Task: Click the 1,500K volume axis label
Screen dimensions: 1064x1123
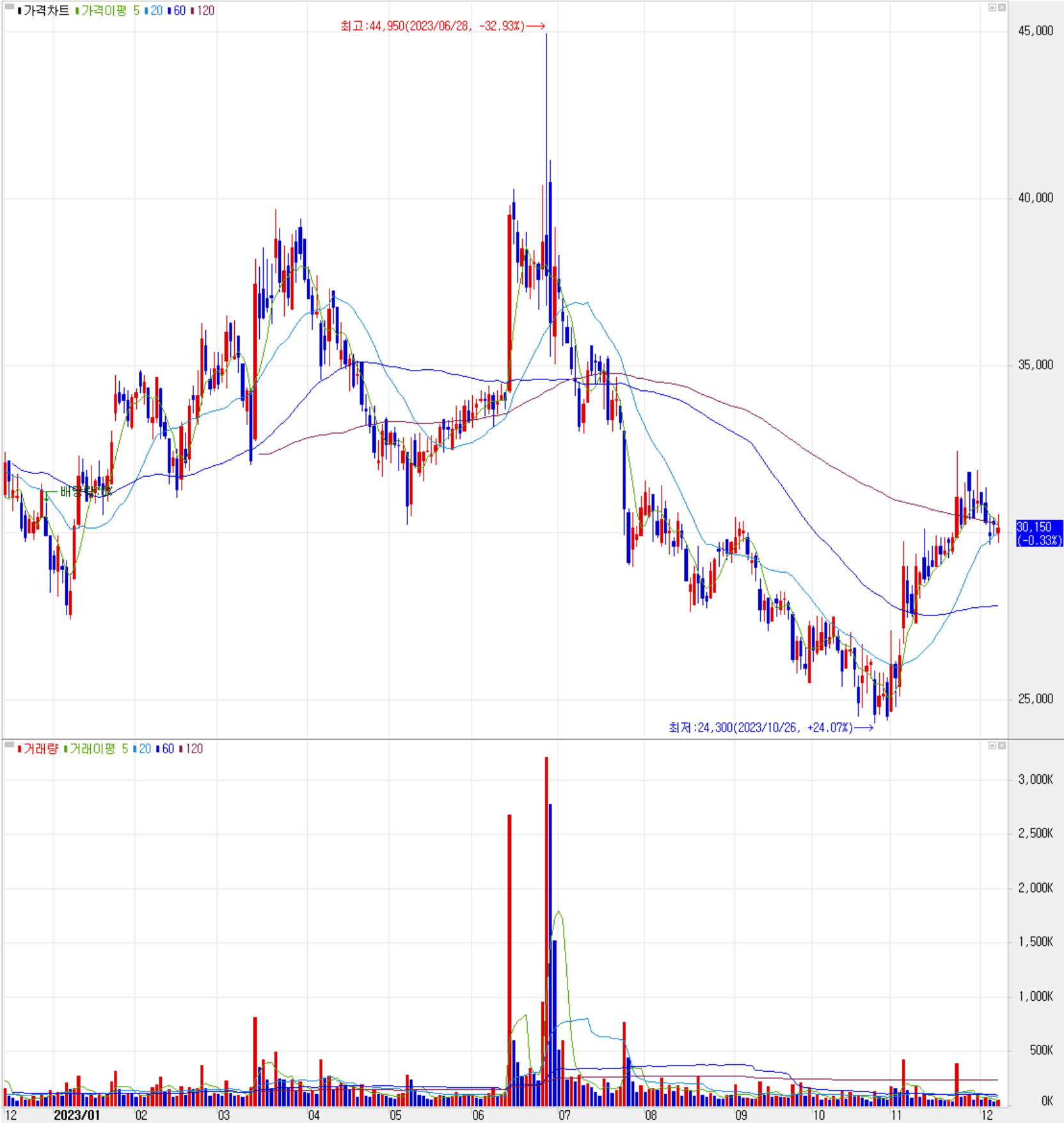Action: 1035,941
